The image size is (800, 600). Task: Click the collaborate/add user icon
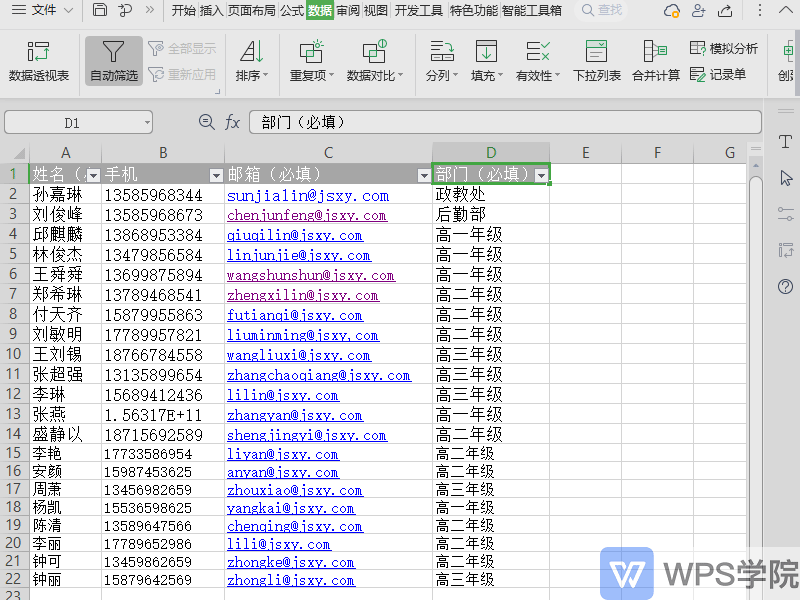(x=698, y=10)
